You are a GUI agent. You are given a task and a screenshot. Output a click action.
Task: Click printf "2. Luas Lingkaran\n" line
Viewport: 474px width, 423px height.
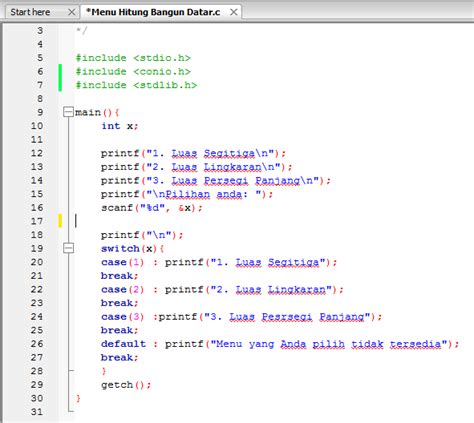197,167
